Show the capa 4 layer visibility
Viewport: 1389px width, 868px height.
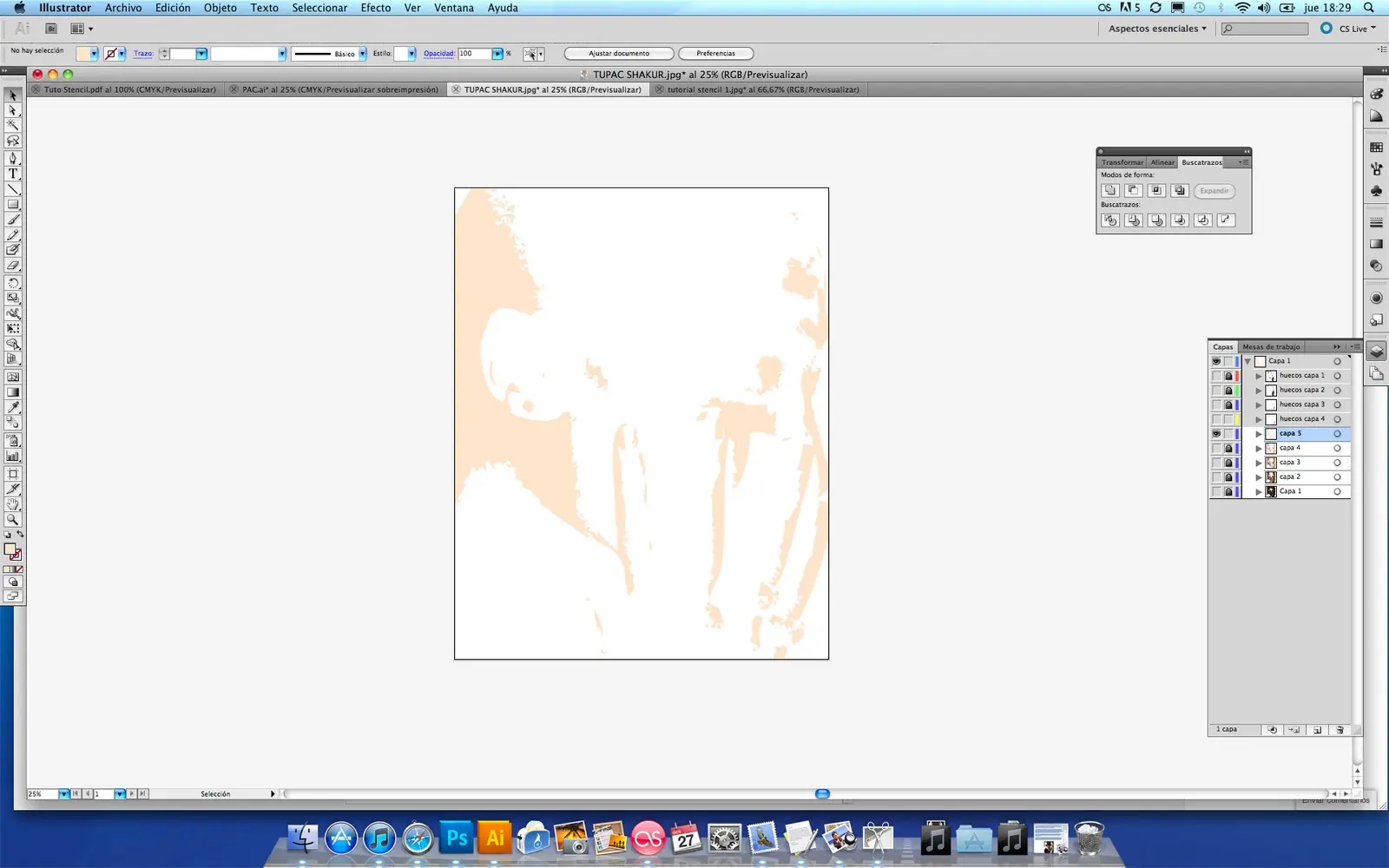pos(1216,448)
